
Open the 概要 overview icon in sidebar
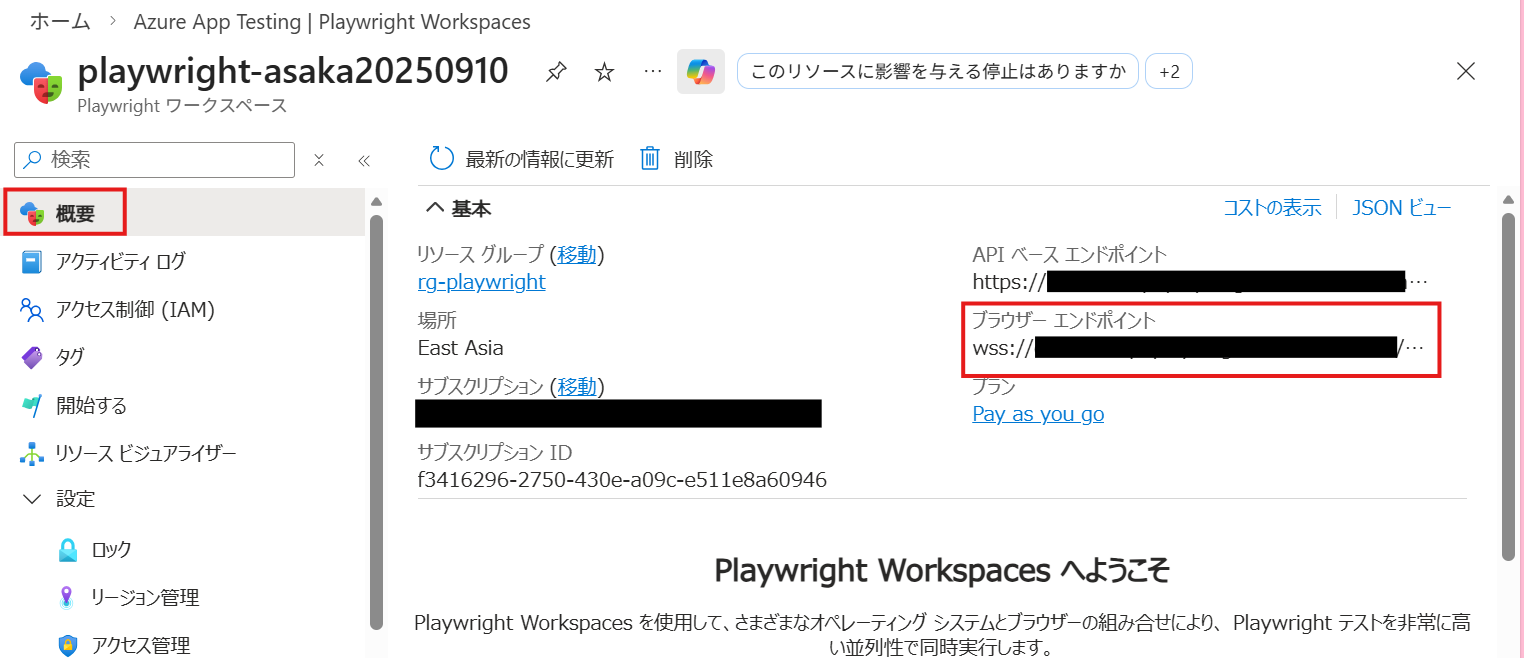(33, 214)
